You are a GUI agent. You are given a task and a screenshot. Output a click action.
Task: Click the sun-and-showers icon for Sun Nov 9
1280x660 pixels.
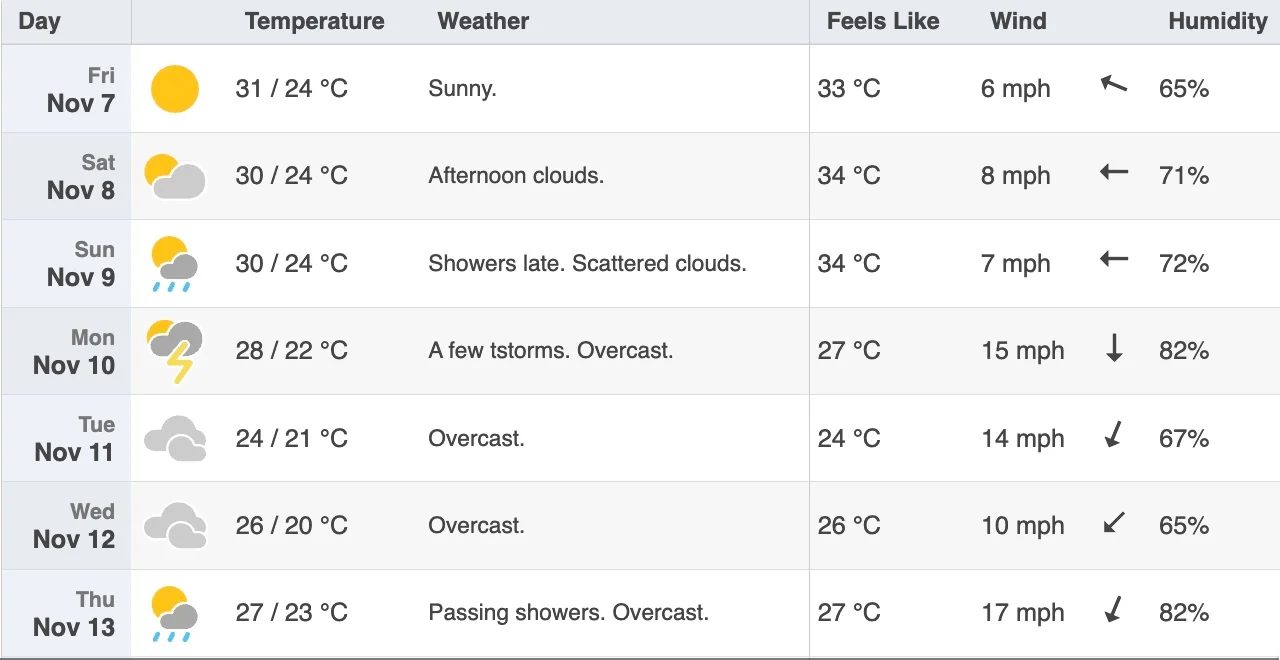tap(174, 264)
